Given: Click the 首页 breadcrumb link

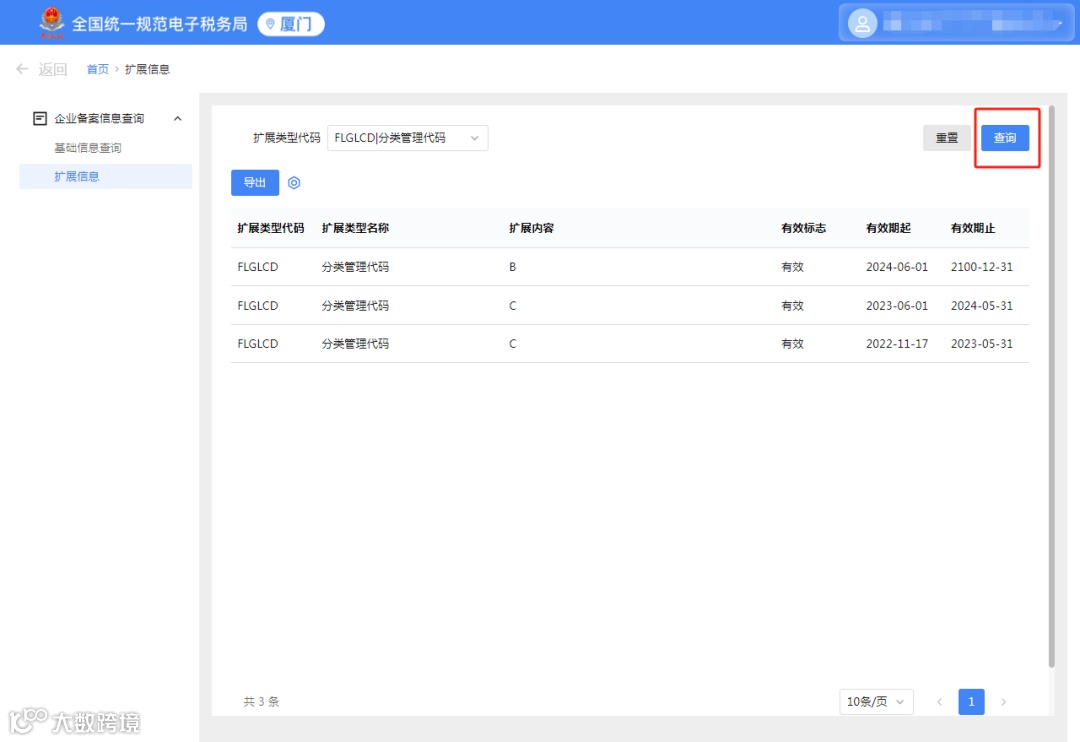Looking at the screenshot, I should [97, 69].
